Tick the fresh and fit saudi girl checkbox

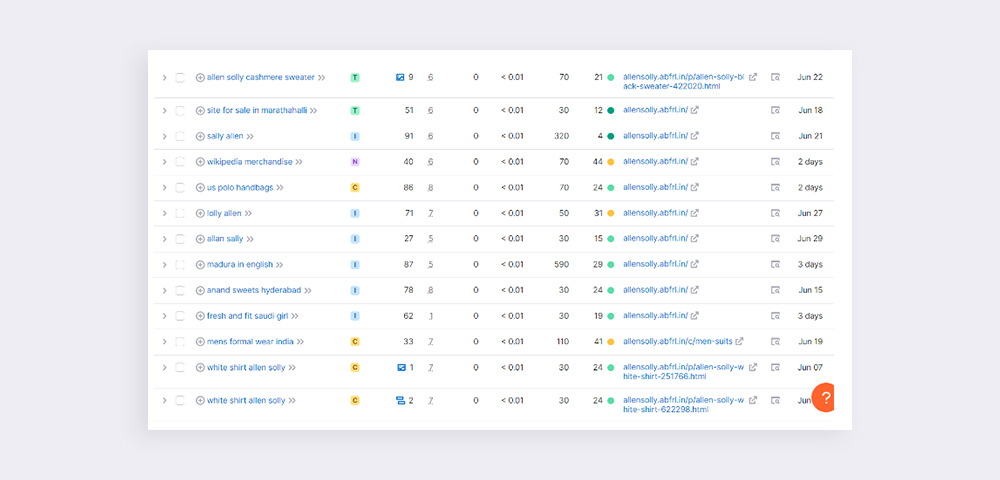(x=180, y=316)
